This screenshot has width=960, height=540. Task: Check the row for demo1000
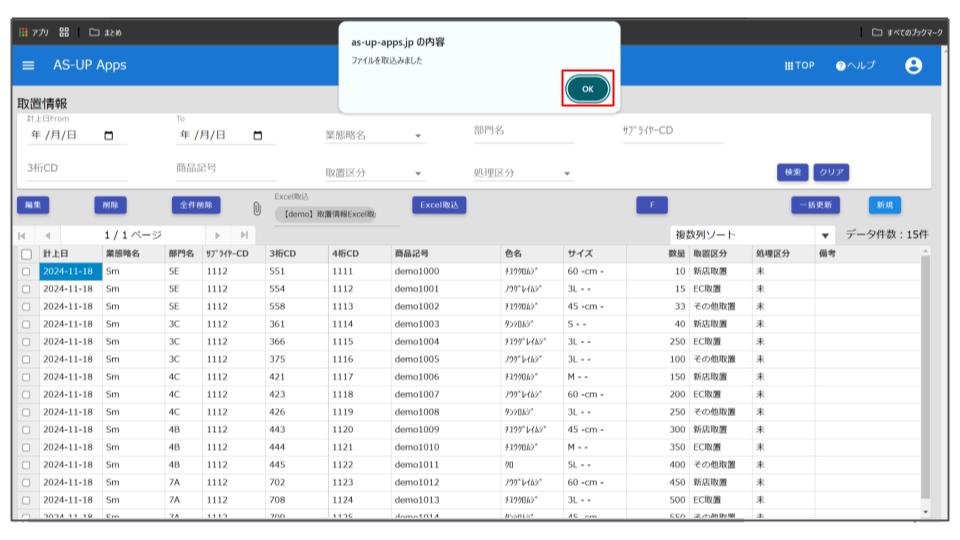click(27, 271)
